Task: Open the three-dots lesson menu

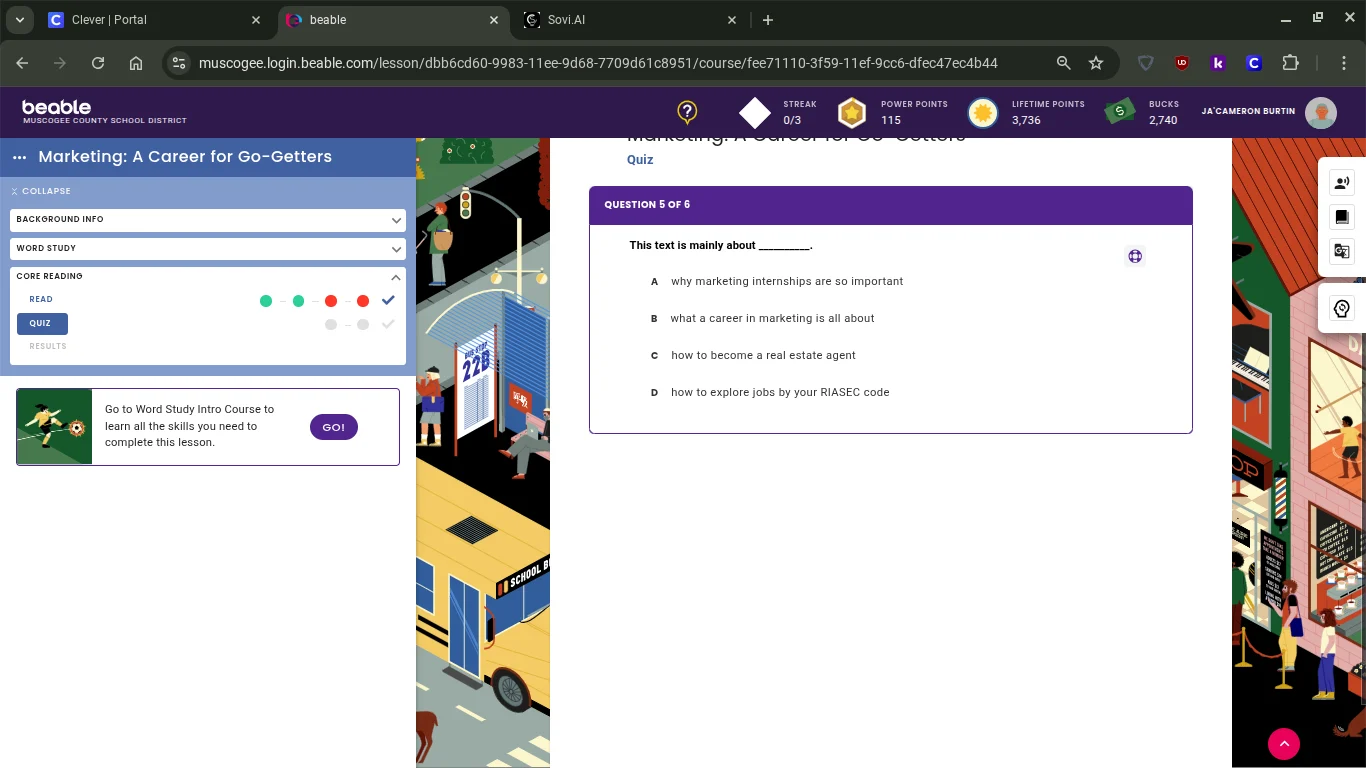Action: [x=19, y=157]
